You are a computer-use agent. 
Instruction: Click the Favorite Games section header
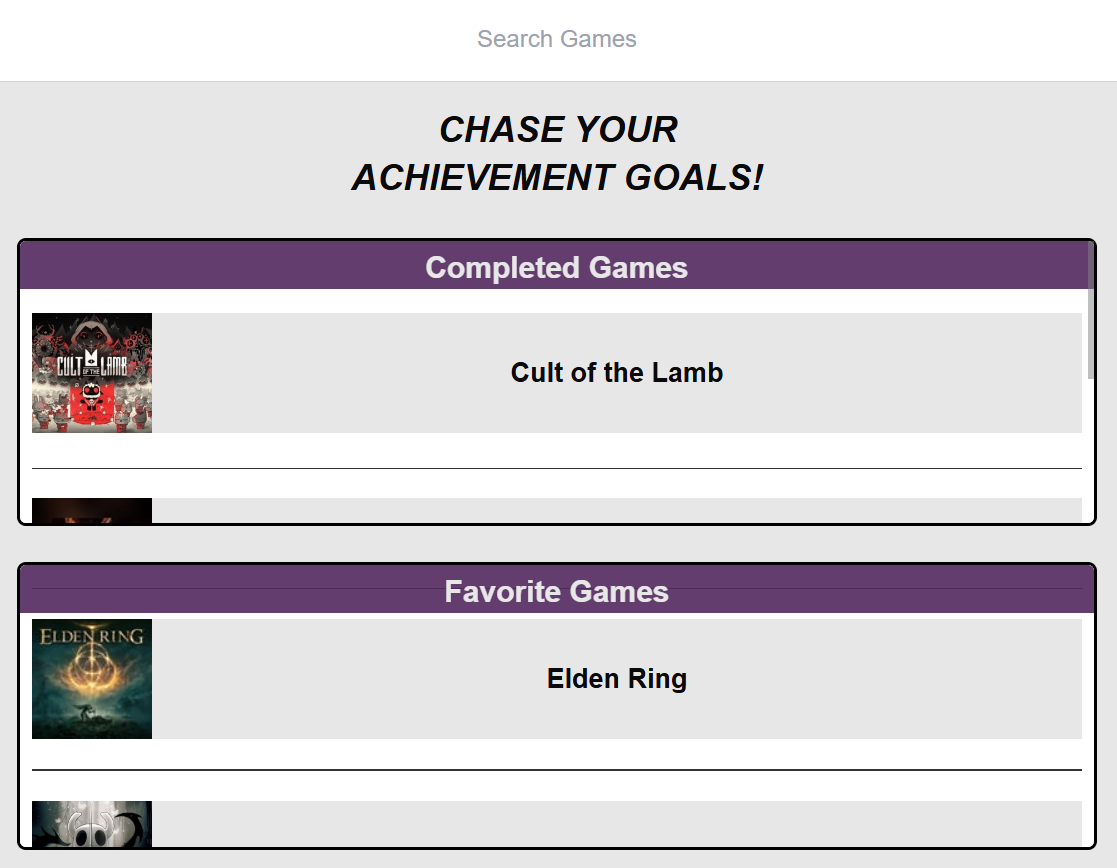pyautogui.click(x=556, y=591)
